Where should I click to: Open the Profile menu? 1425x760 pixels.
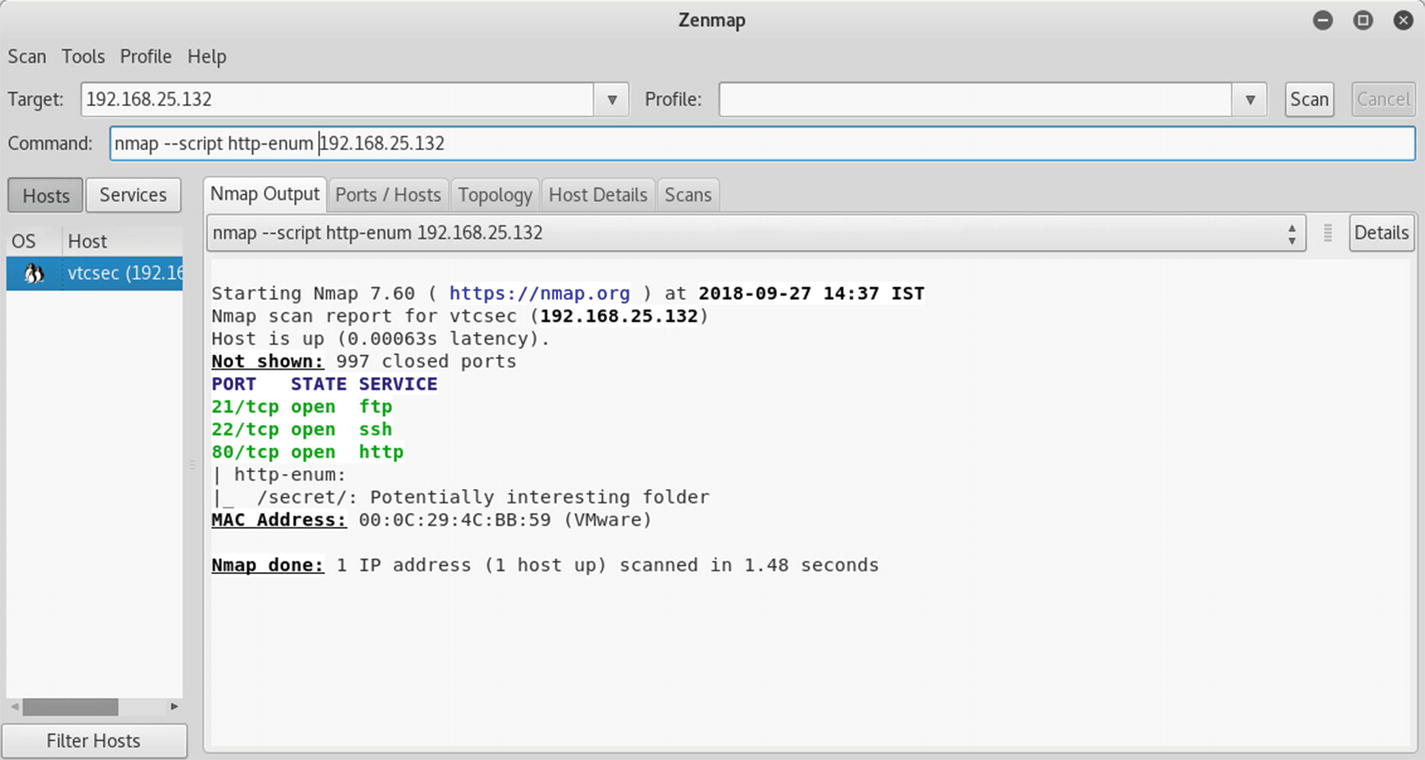coord(146,57)
